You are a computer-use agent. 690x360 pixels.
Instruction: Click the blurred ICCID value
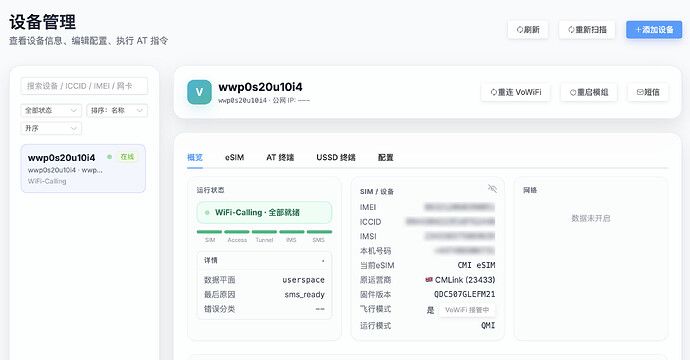[x=450, y=221]
